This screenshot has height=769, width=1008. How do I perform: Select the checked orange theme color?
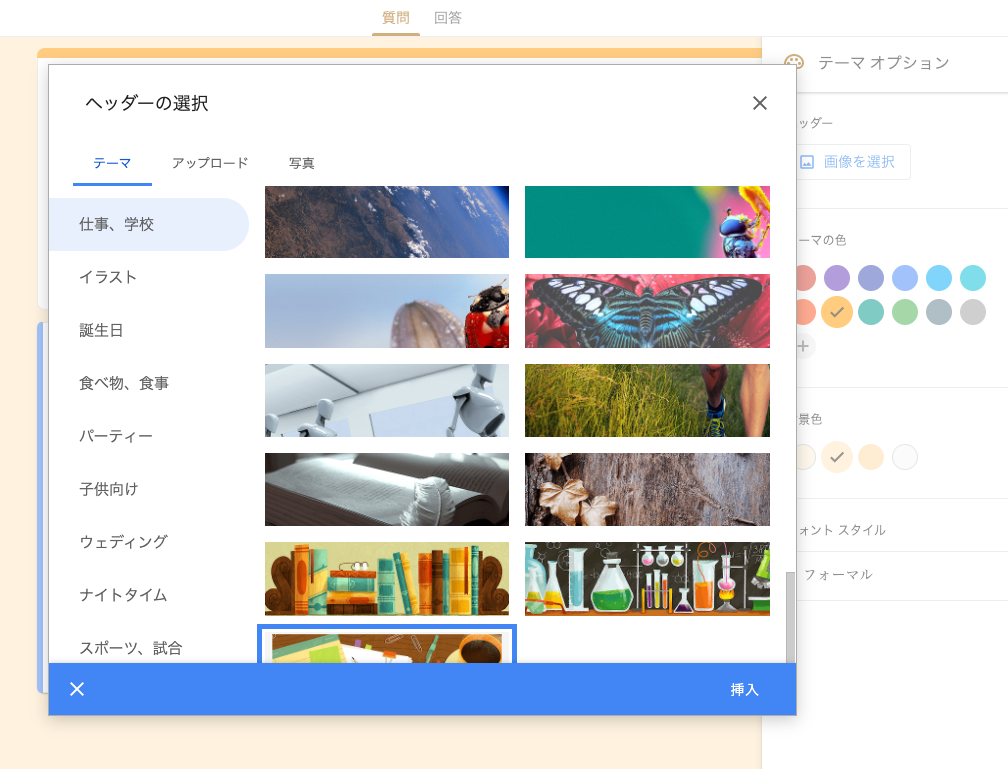click(837, 313)
